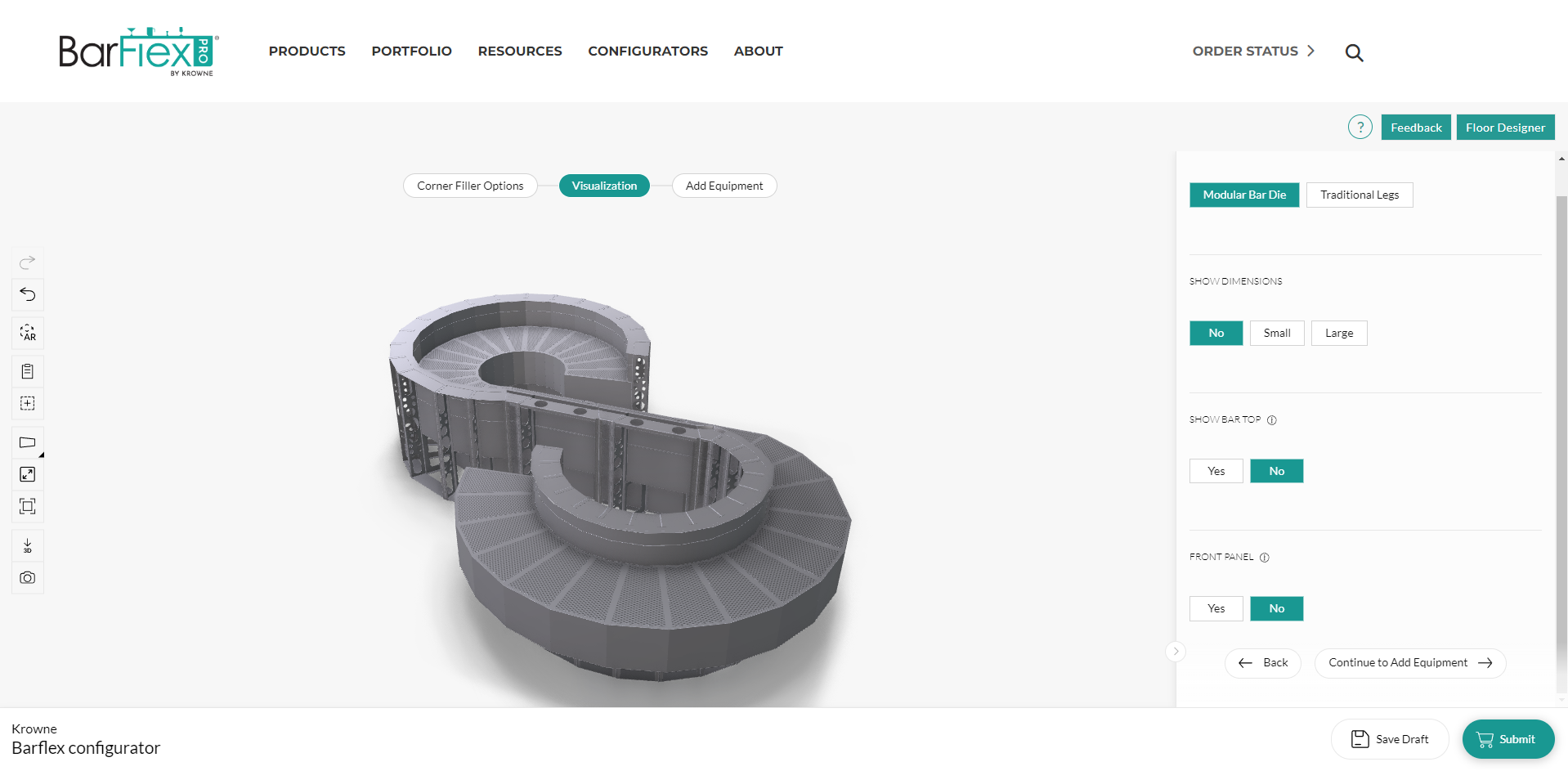The height and width of the screenshot is (771, 1568).
Task: Set Show Dimensions to Small
Action: click(x=1276, y=334)
